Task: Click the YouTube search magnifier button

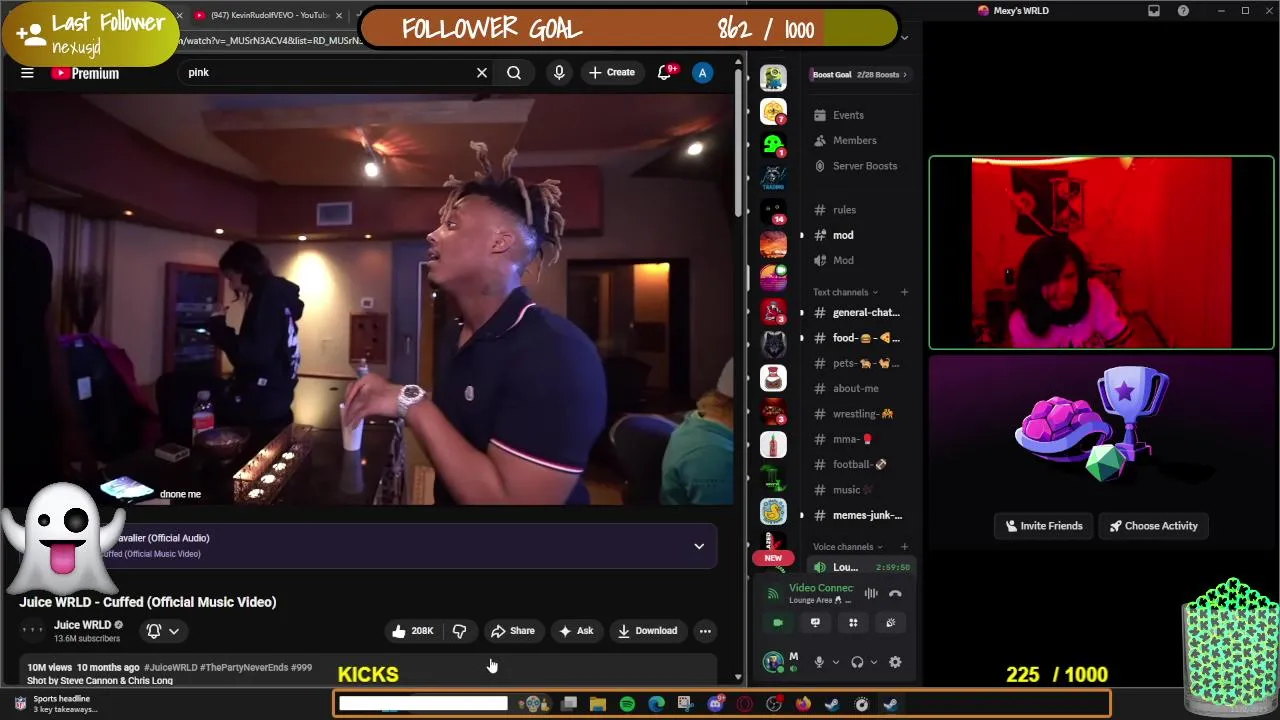Action: click(x=514, y=73)
